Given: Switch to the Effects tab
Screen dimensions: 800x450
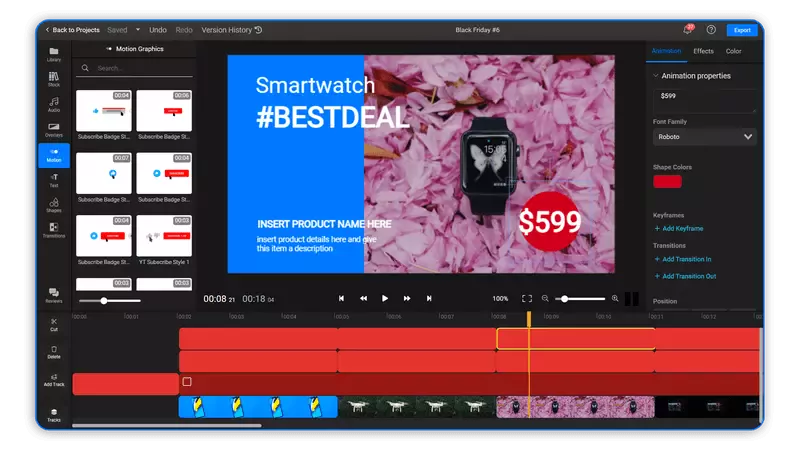Looking at the screenshot, I should click(703, 51).
